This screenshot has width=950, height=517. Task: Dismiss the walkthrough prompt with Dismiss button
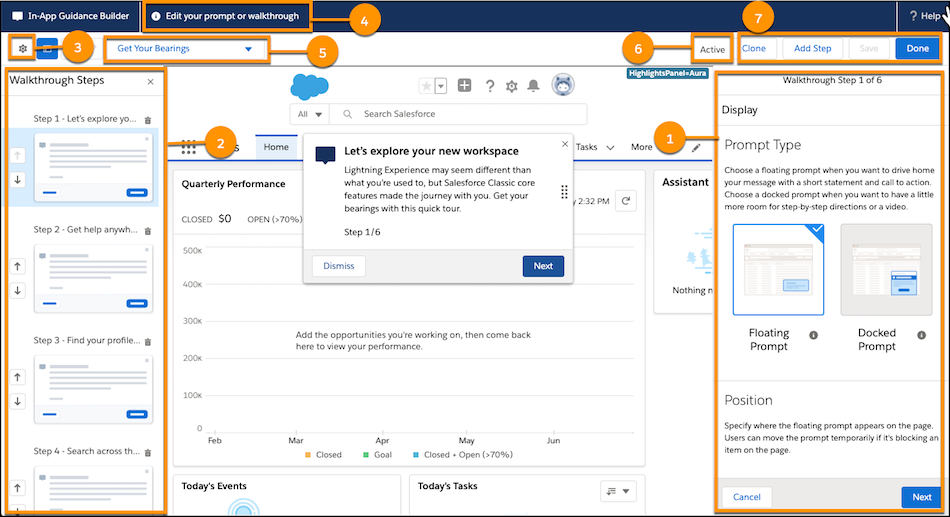coord(338,266)
